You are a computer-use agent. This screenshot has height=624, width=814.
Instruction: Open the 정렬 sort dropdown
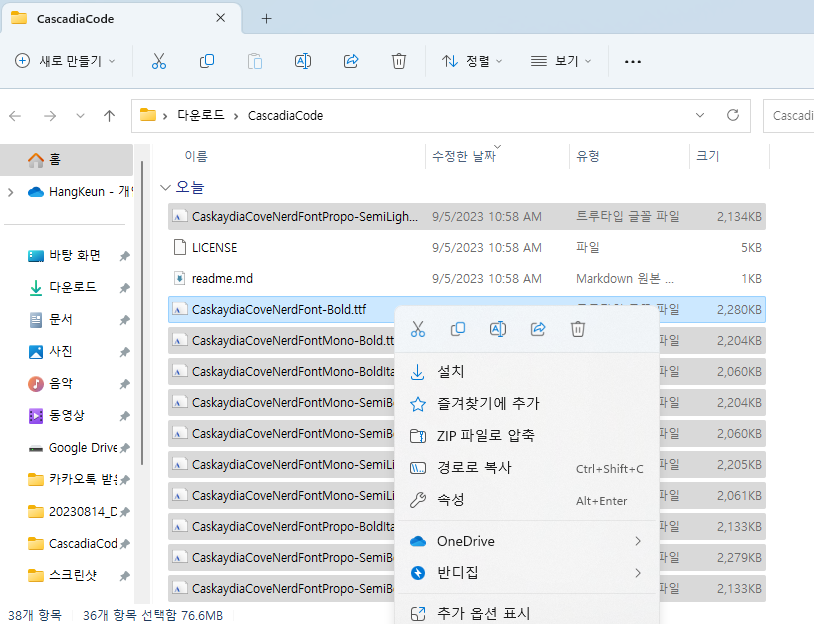pyautogui.click(x=472, y=61)
